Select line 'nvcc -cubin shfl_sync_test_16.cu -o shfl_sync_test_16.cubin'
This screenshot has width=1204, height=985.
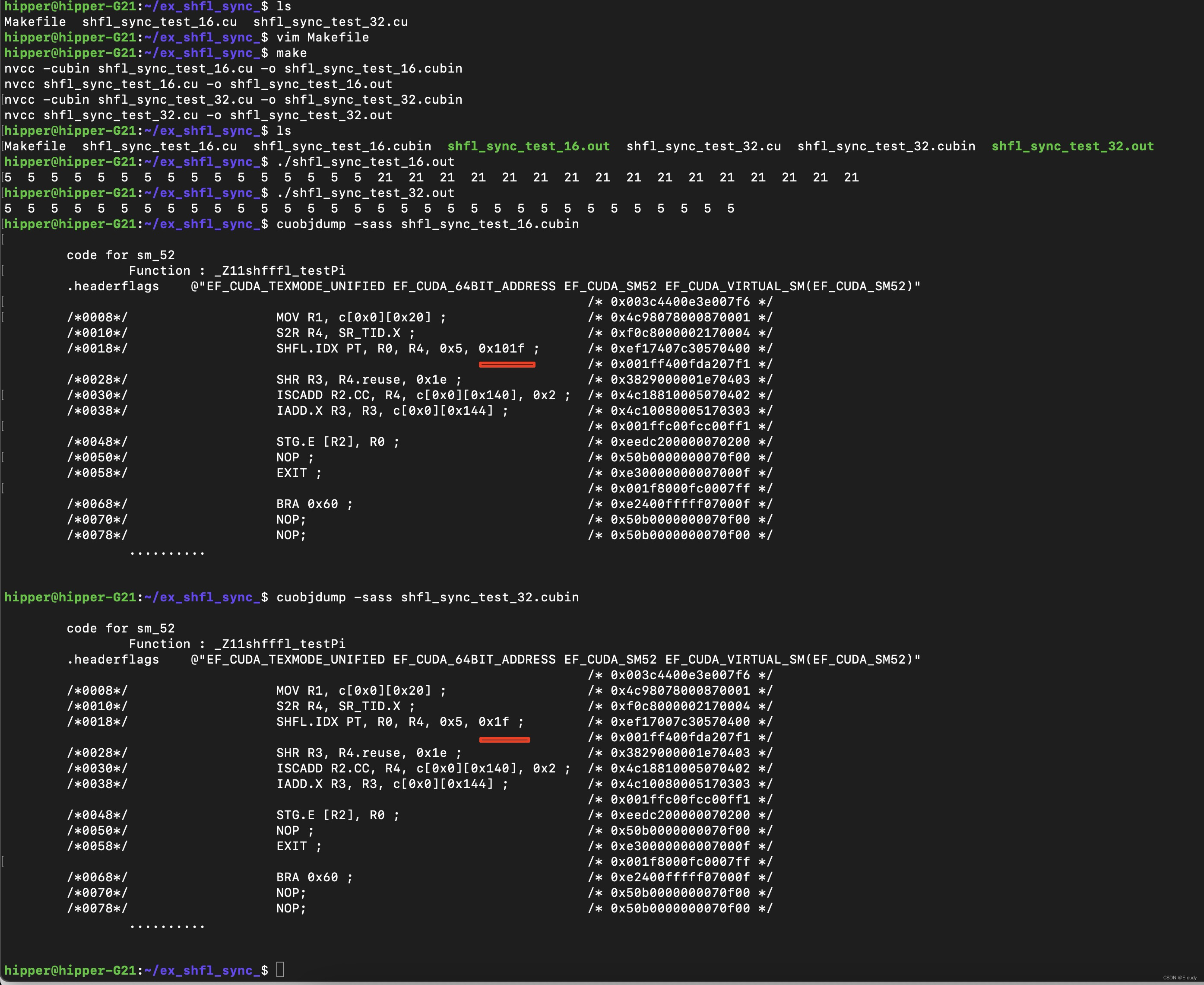[x=233, y=69]
